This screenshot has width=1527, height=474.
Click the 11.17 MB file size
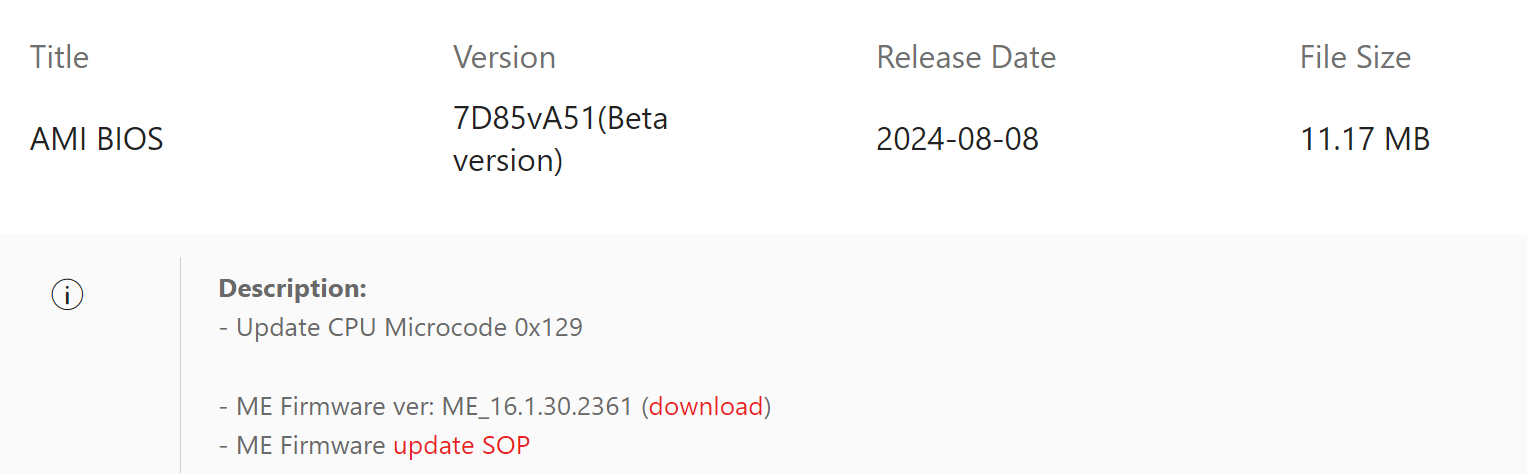(x=1364, y=139)
